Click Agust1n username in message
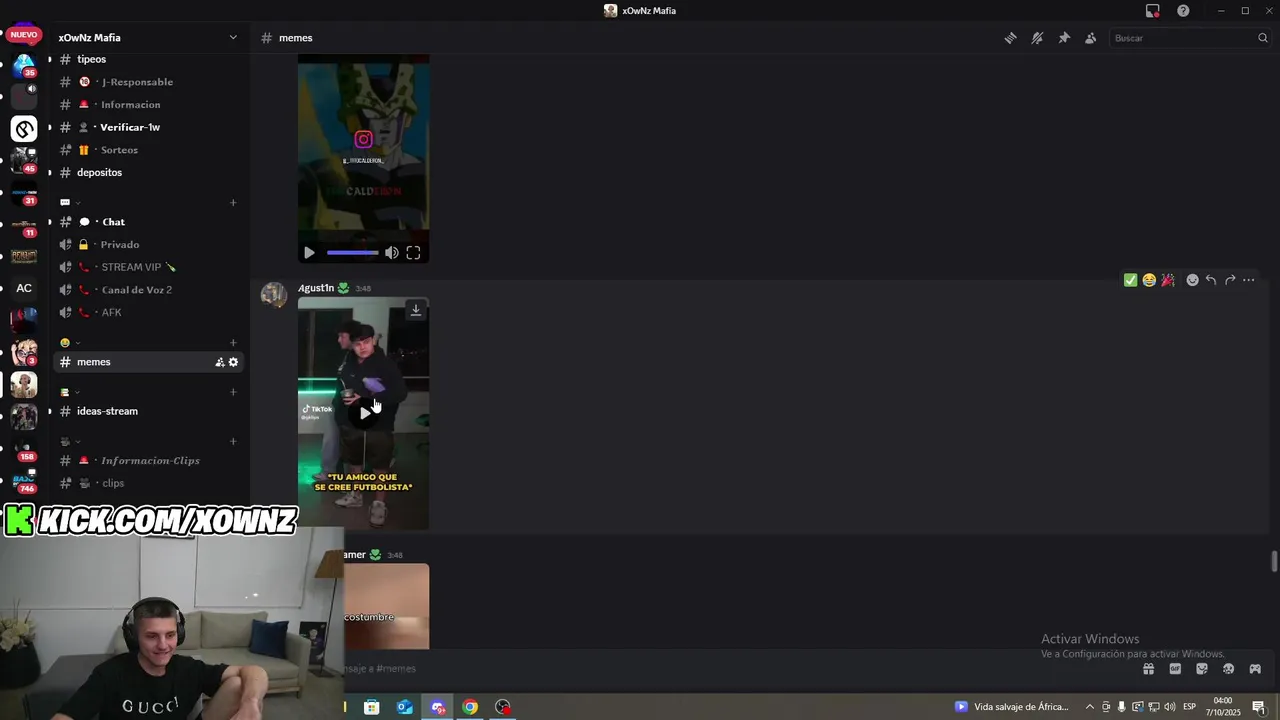Screen dimensions: 1280x720 (x=316, y=288)
